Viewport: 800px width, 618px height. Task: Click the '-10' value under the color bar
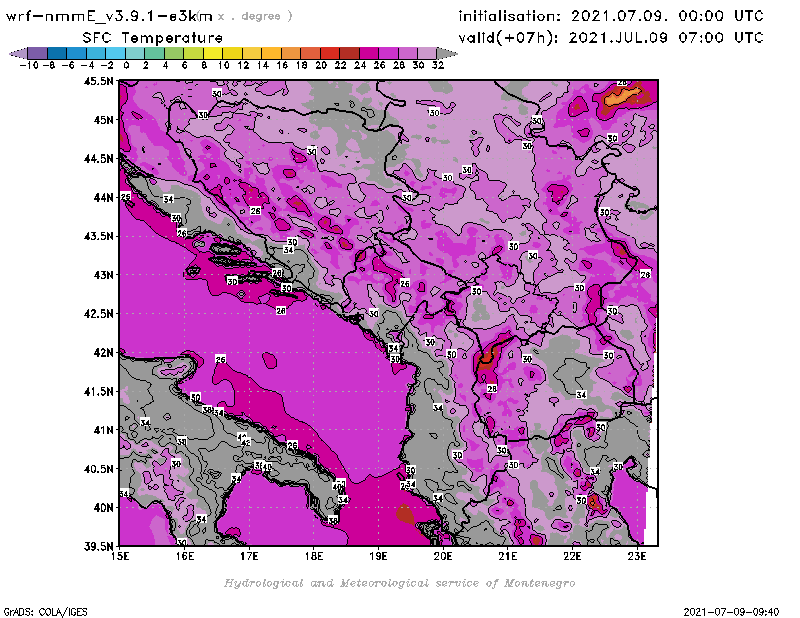[x=29, y=66]
